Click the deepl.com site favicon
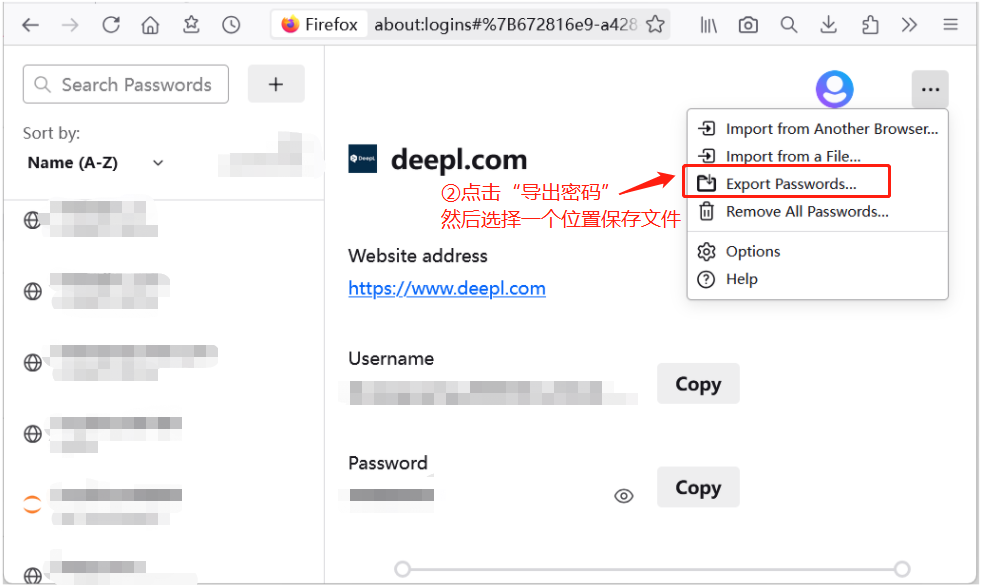Viewport: 981px width, 588px height. coord(363,159)
